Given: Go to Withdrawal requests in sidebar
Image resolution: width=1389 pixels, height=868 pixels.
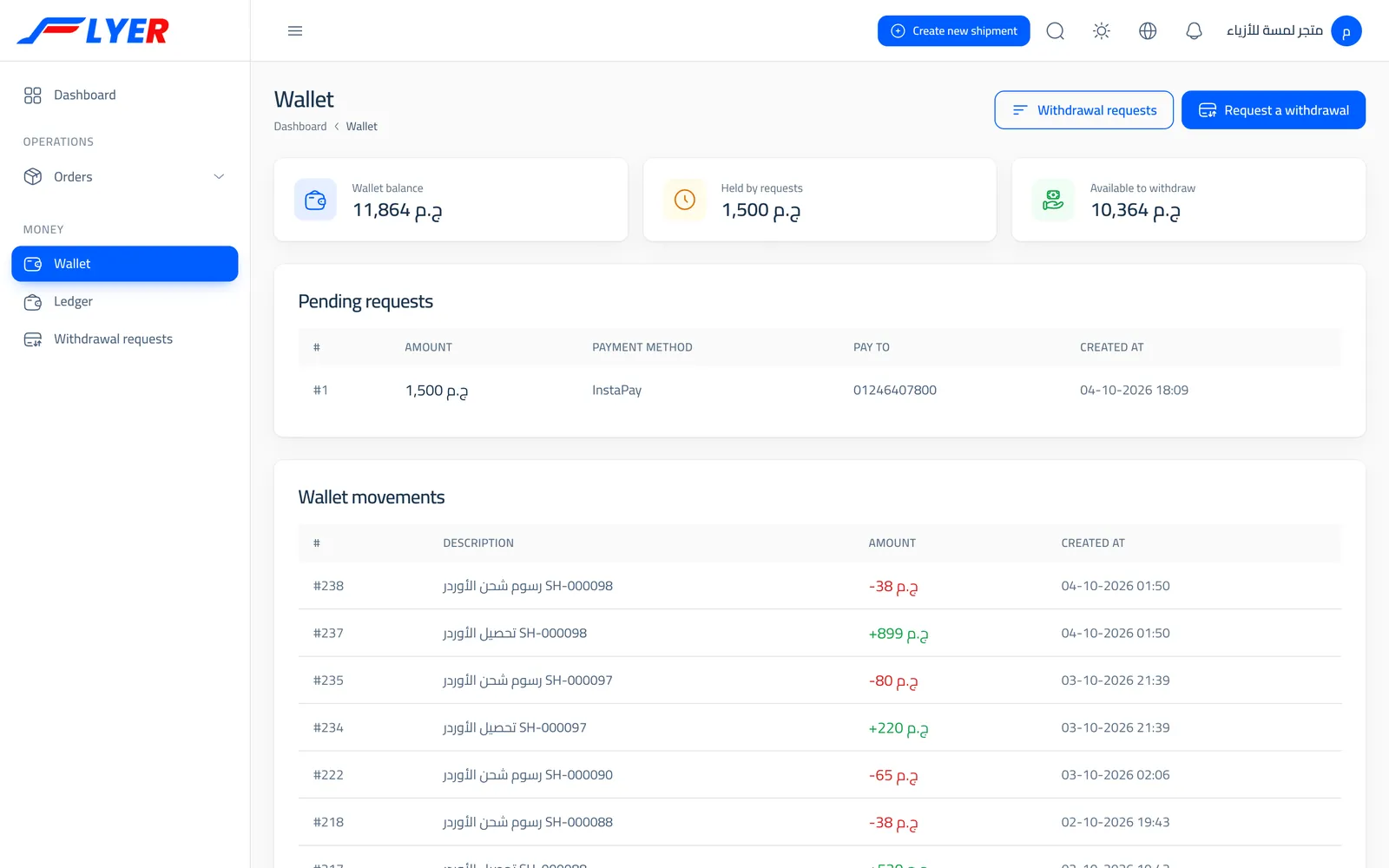Looking at the screenshot, I should (x=125, y=339).
